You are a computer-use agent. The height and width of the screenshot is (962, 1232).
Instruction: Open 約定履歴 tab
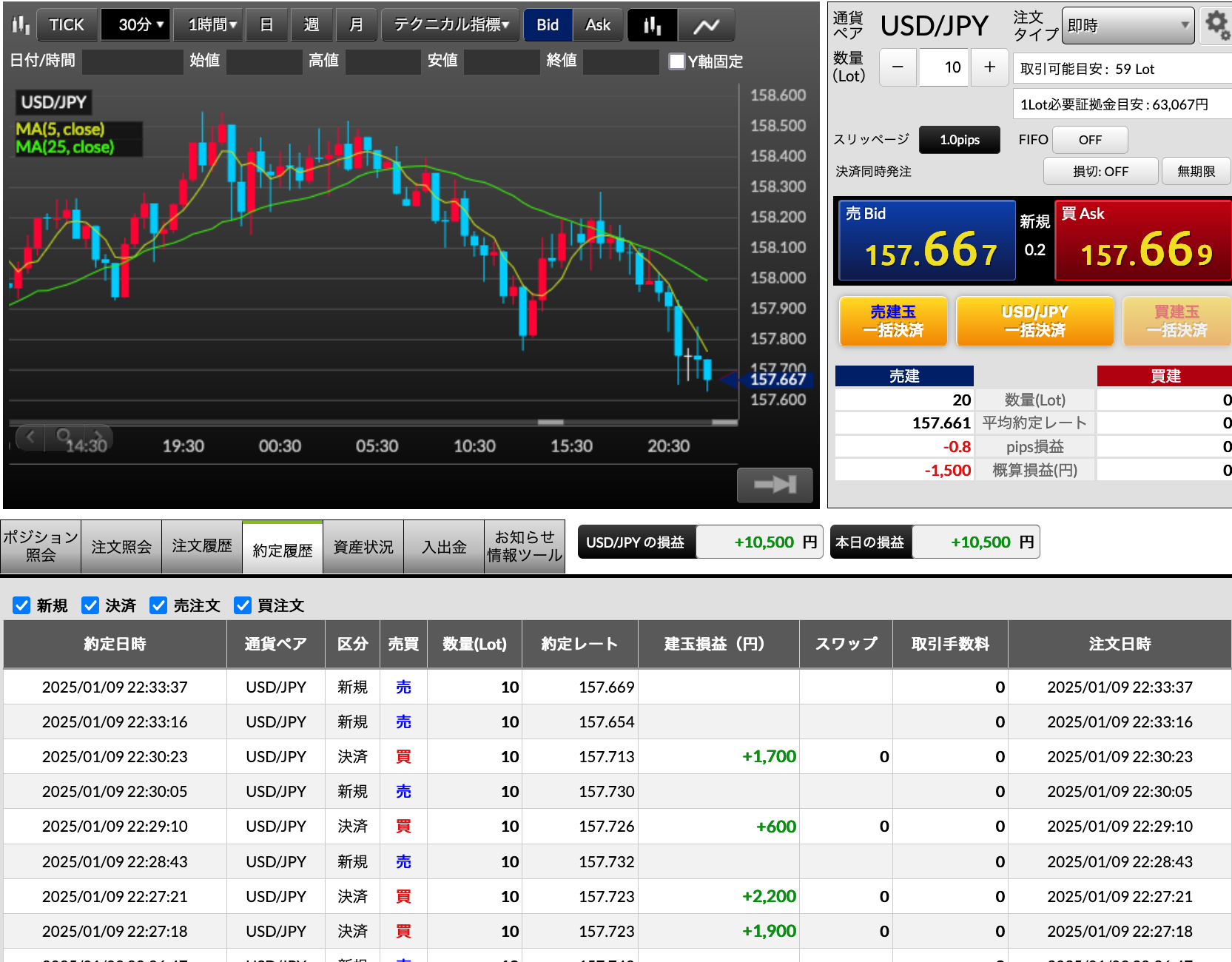283,548
